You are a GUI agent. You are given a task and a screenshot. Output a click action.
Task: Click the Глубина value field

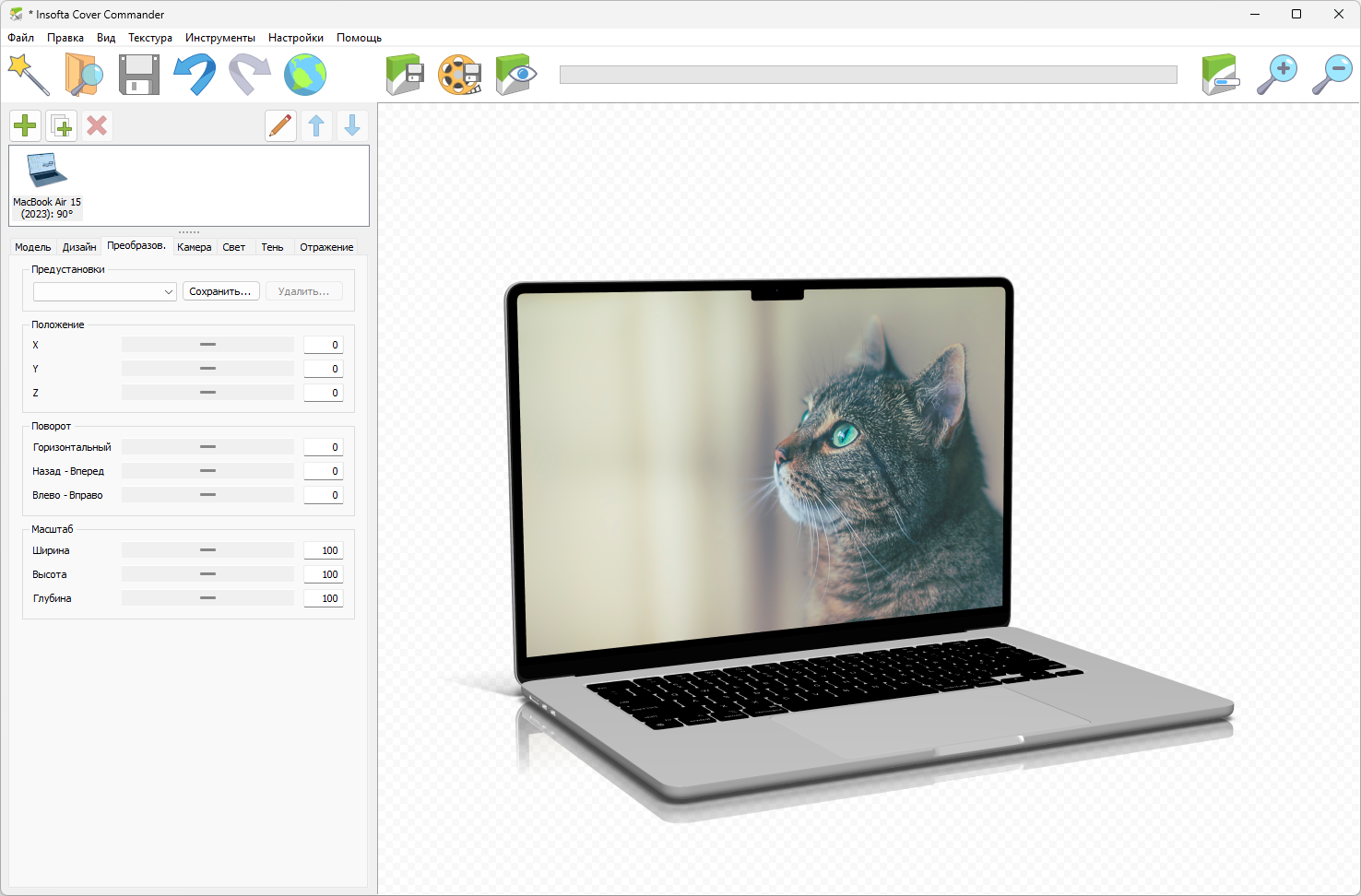(x=324, y=598)
